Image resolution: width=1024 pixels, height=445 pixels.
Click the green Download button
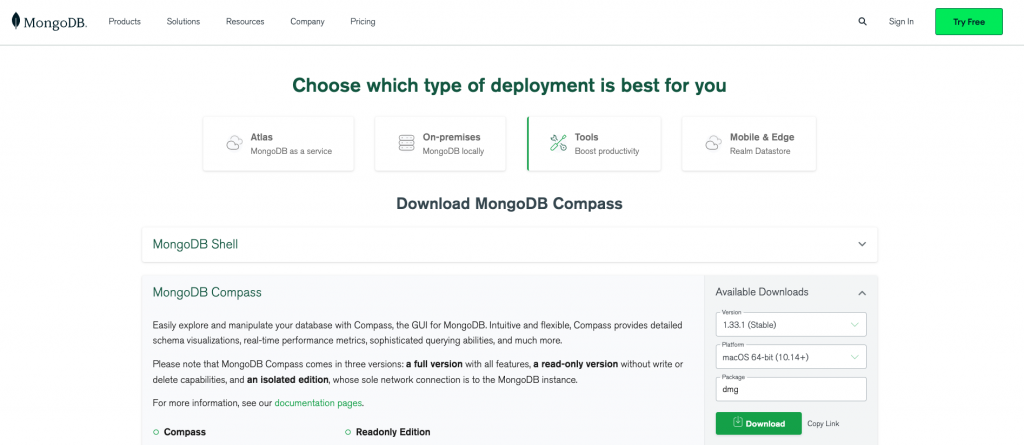pyautogui.click(x=758, y=423)
